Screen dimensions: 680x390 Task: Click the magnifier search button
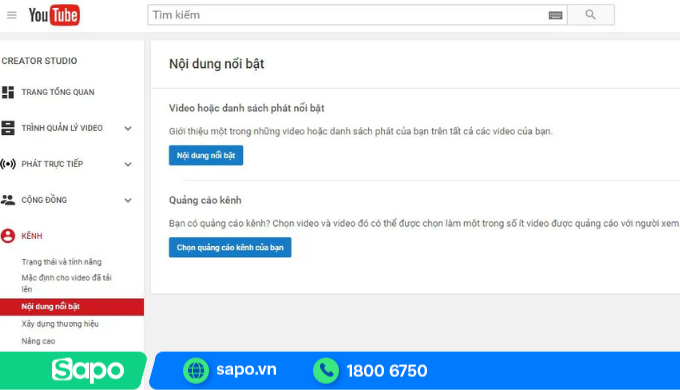click(x=591, y=15)
